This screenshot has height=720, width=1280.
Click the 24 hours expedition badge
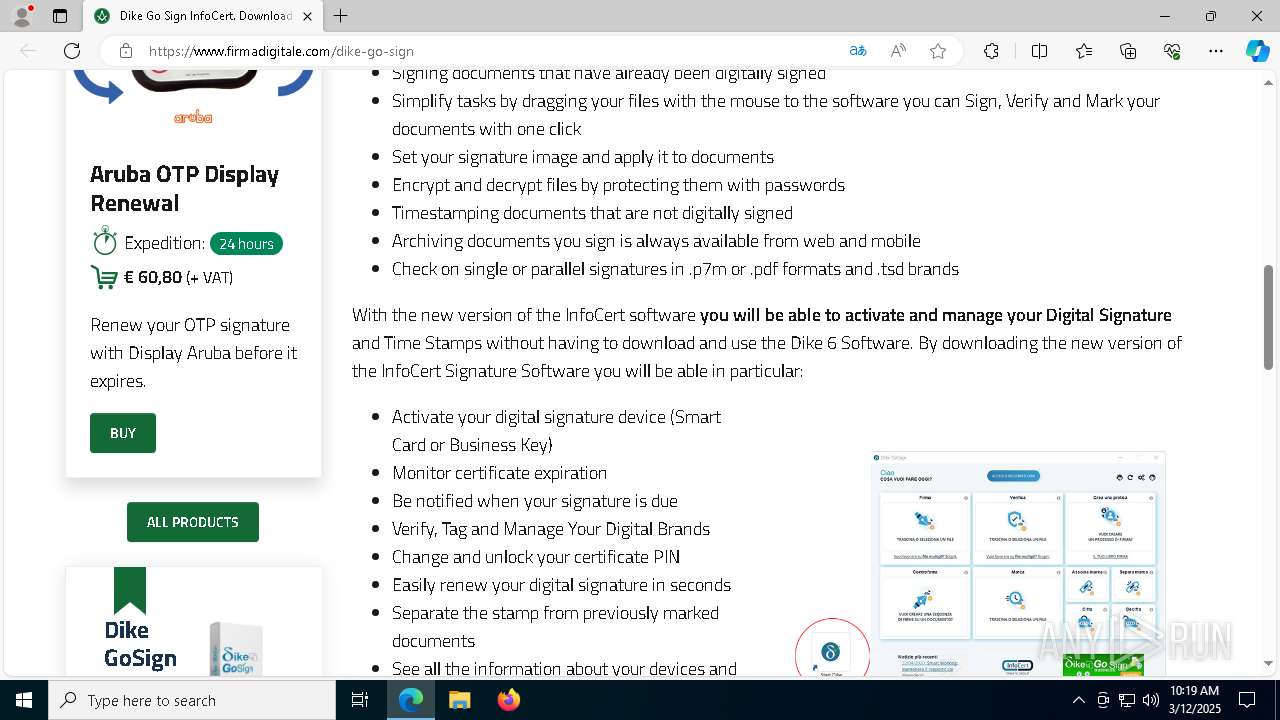(246, 244)
